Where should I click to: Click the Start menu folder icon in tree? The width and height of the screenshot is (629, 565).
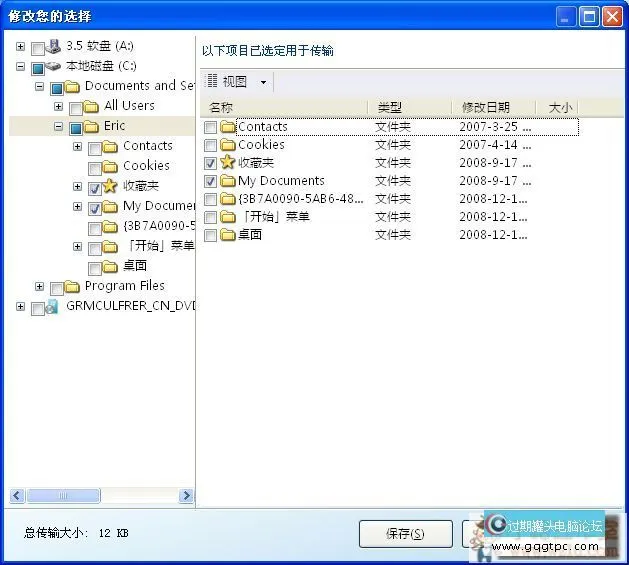point(110,247)
